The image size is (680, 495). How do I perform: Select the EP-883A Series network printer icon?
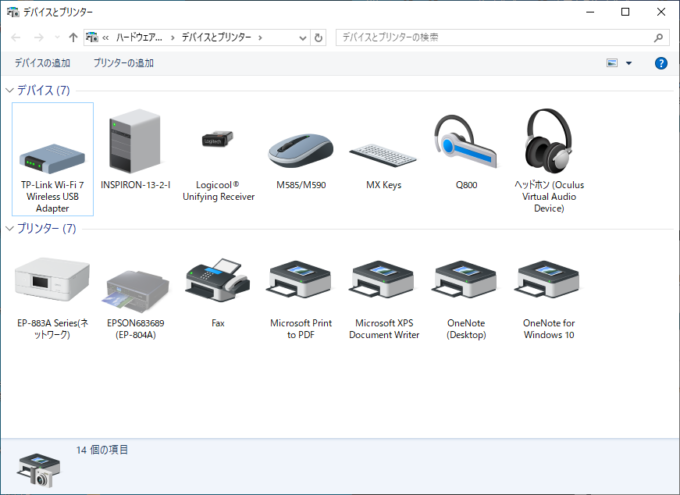[x=52, y=279]
